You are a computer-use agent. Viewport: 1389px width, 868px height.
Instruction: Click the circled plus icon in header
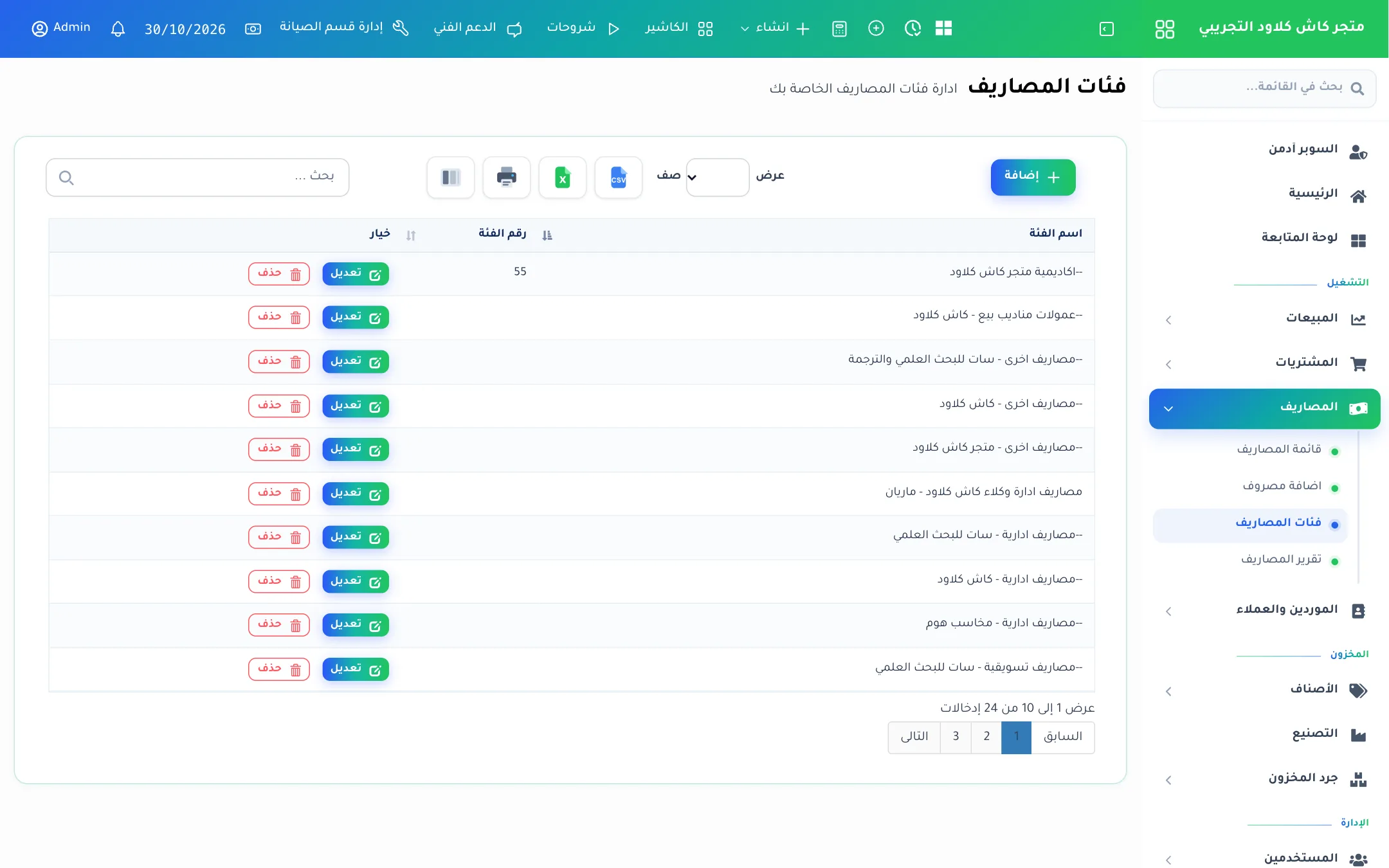pyautogui.click(x=876, y=28)
